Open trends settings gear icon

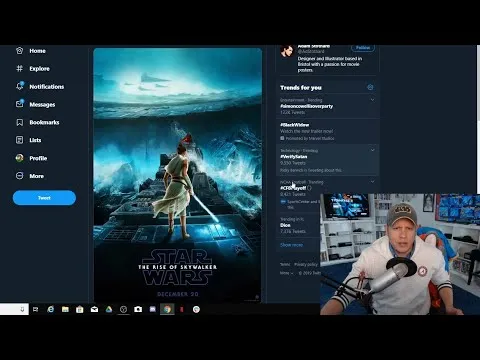[x=370, y=87]
